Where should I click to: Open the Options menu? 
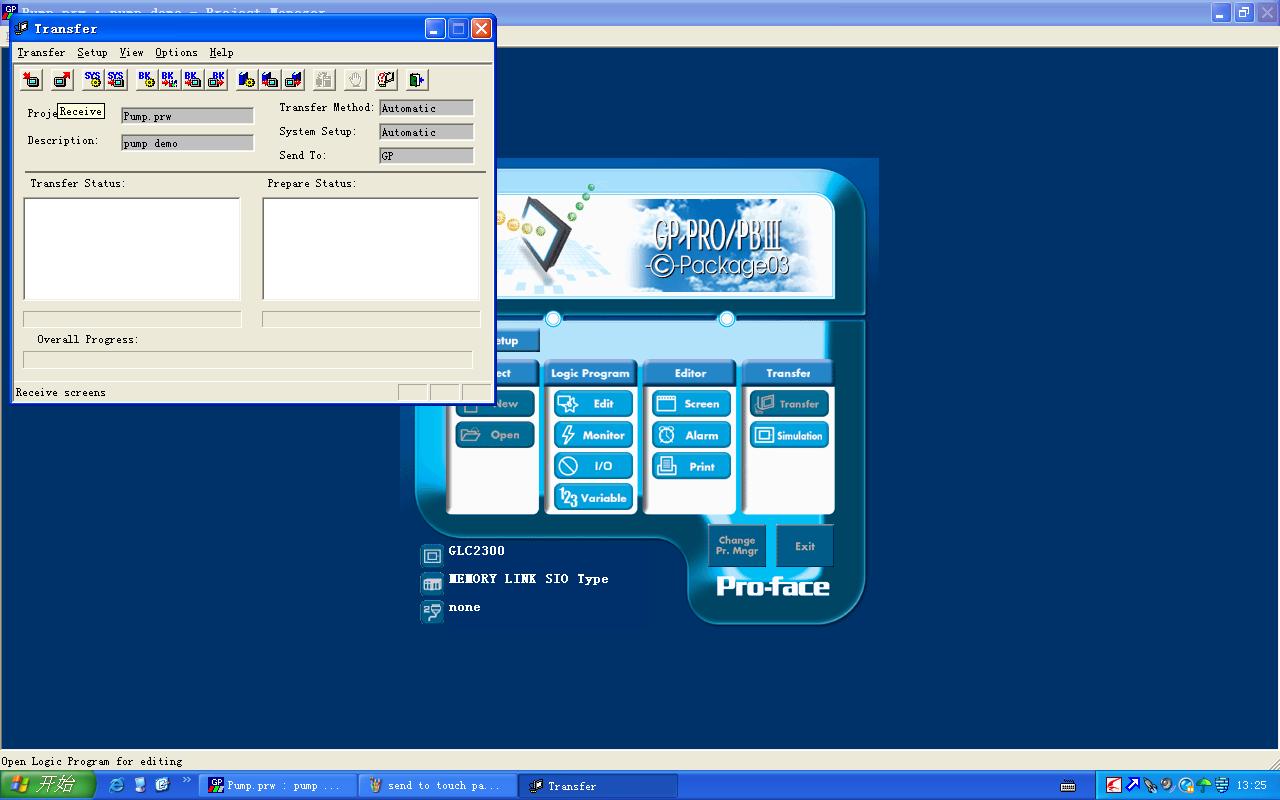[x=176, y=52]
